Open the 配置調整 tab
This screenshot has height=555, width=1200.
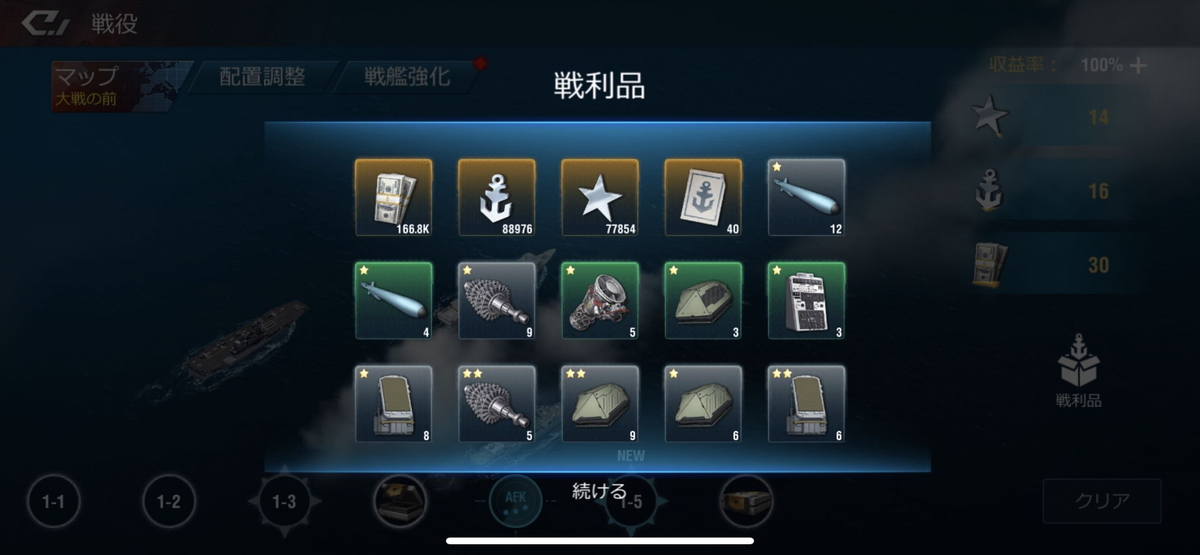[x=262, y=77]
